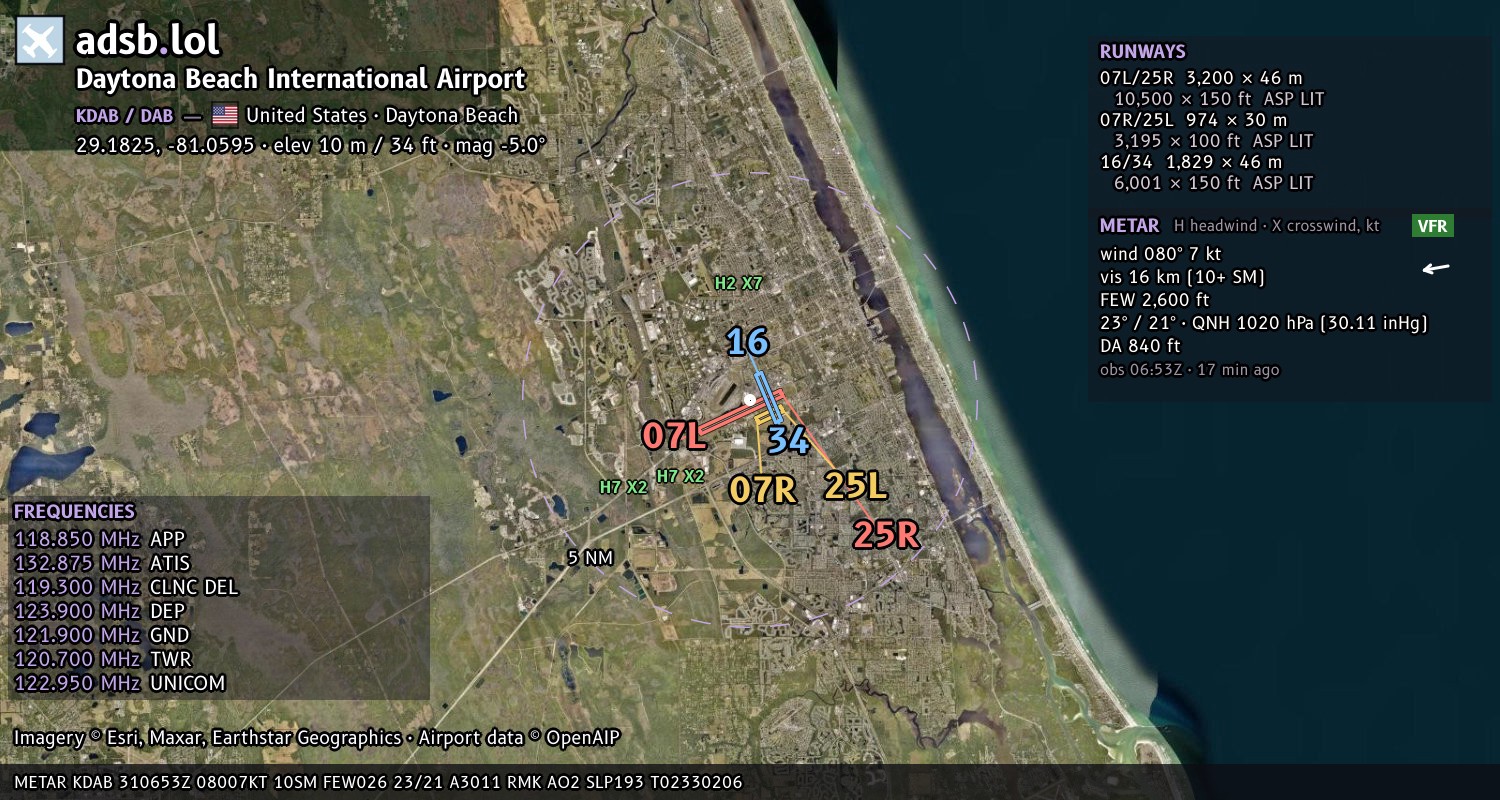Screen dimensions: 1500x800
Task: Click the Imagery © Esri attribution text
Action: coord(317,738)
